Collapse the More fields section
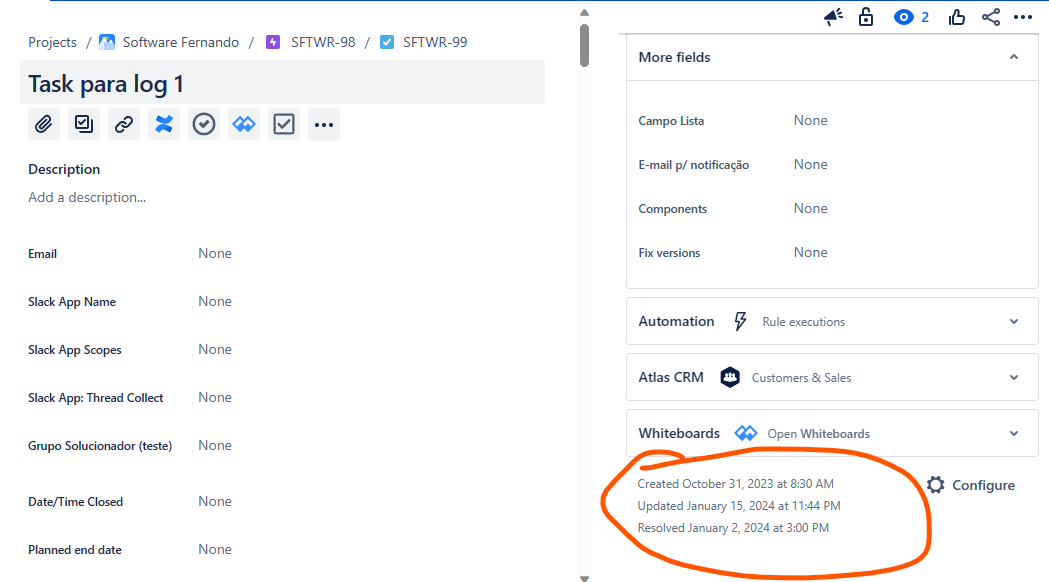 1014,57
